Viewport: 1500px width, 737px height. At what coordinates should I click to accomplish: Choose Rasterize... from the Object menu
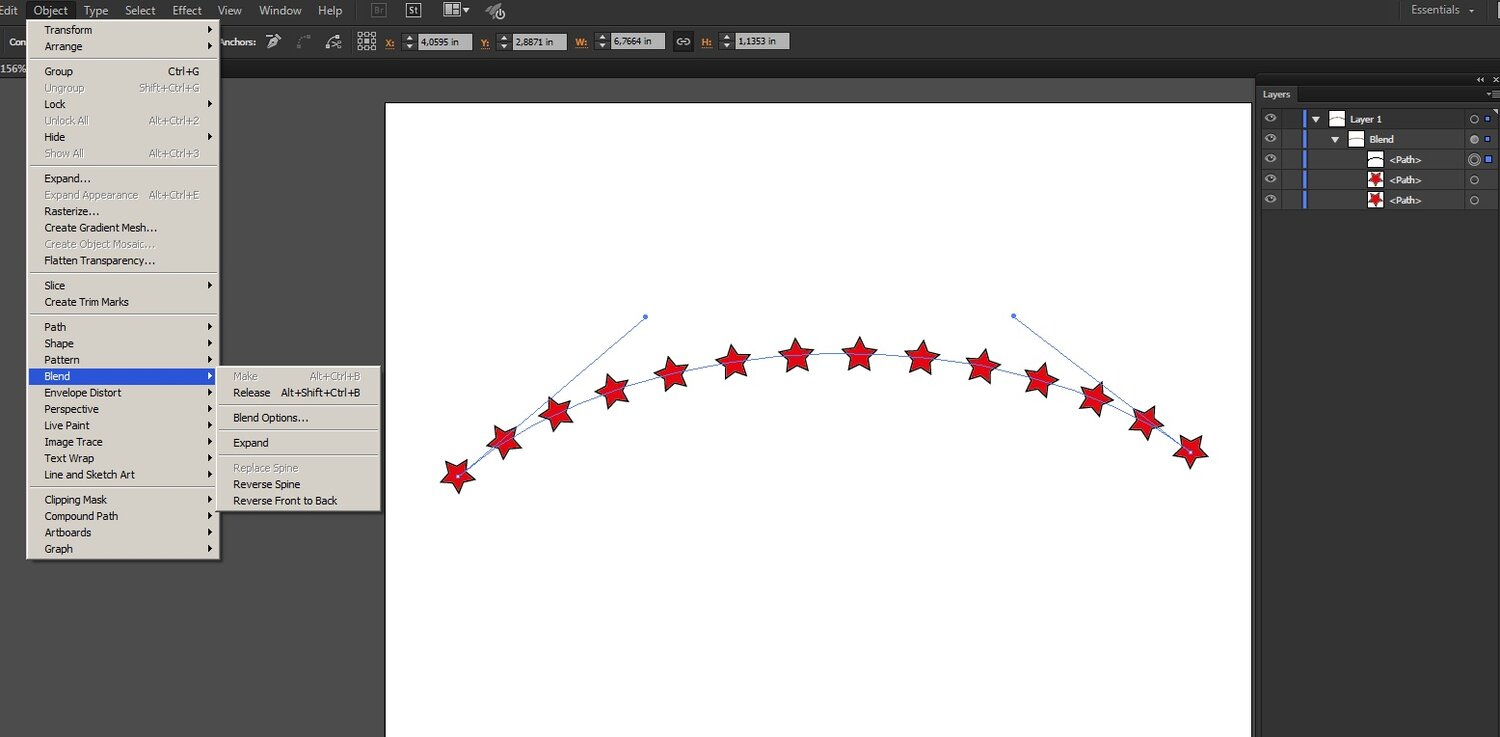click(x=123, y=211)
